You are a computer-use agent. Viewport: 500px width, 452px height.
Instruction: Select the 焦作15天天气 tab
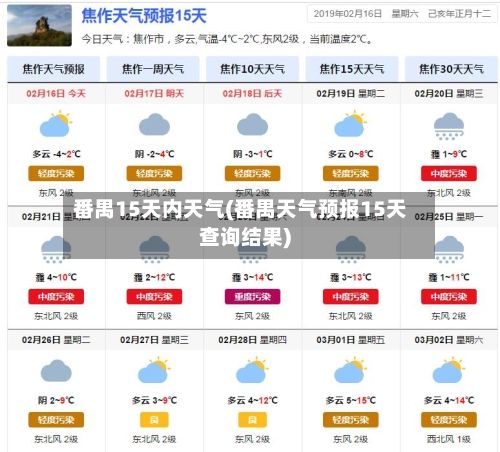tap(352, 69)
